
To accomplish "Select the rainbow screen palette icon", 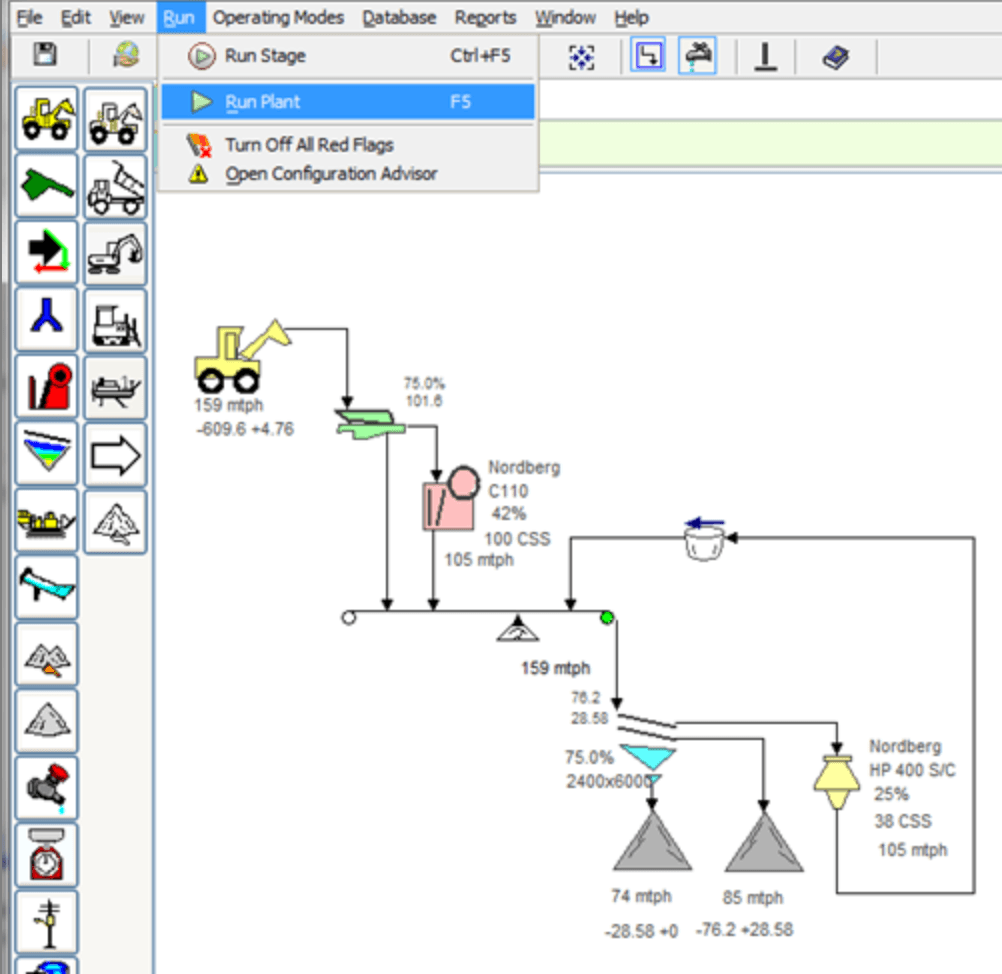I will 47,455.
